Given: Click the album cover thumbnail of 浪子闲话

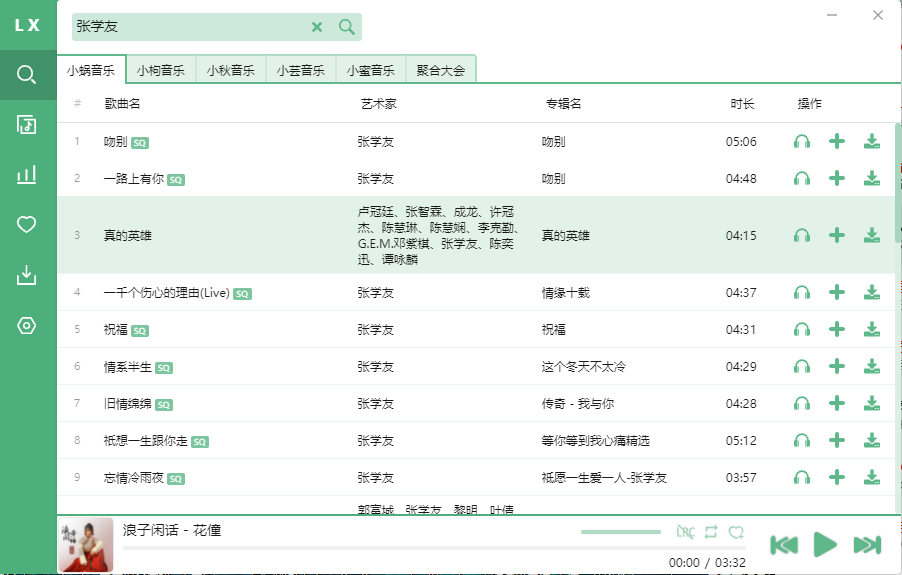Looking at the screenshot, I should 86,545.
